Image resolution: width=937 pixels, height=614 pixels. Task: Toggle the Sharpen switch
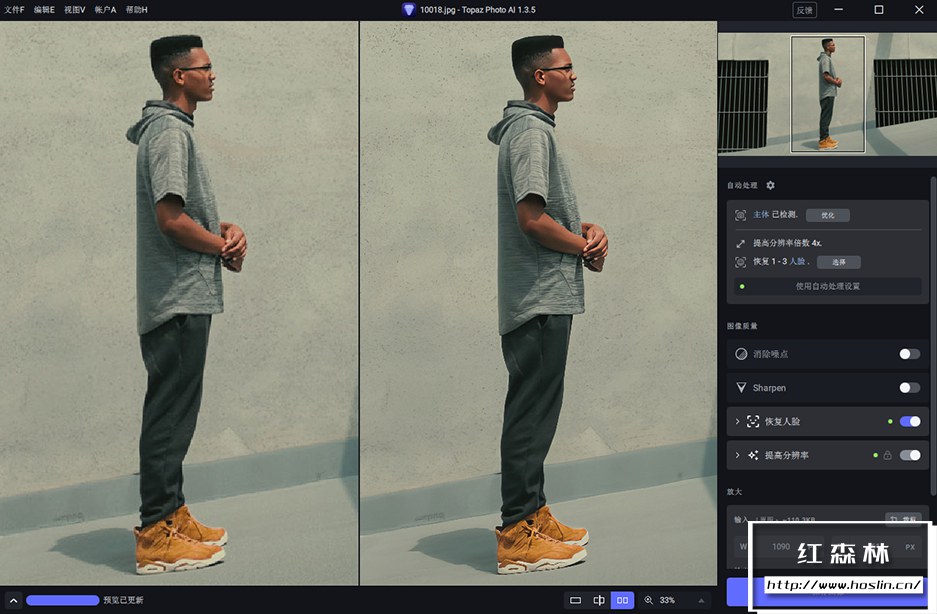910,388
